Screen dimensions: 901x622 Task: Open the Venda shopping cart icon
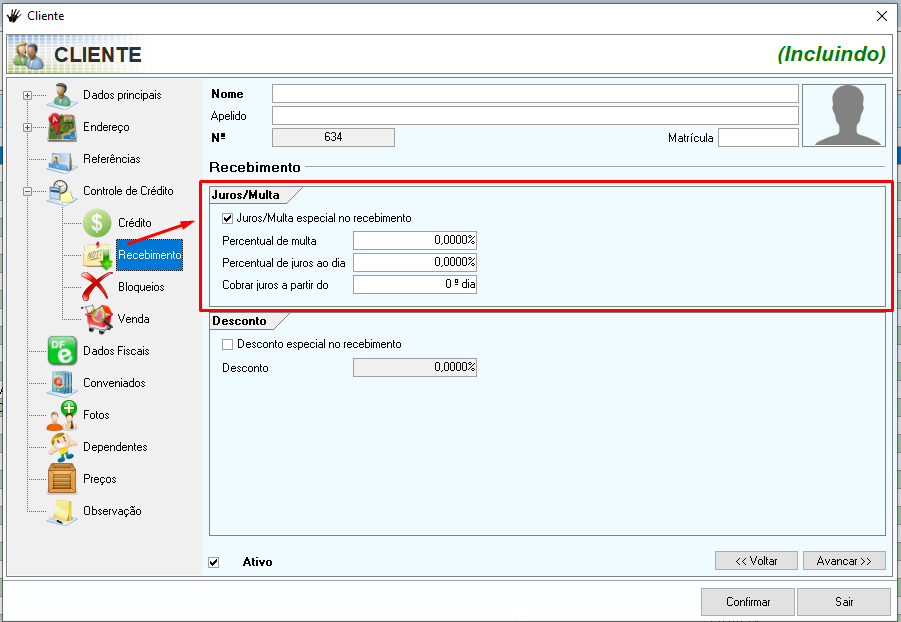pyautogui.click(x=97, y=319)
